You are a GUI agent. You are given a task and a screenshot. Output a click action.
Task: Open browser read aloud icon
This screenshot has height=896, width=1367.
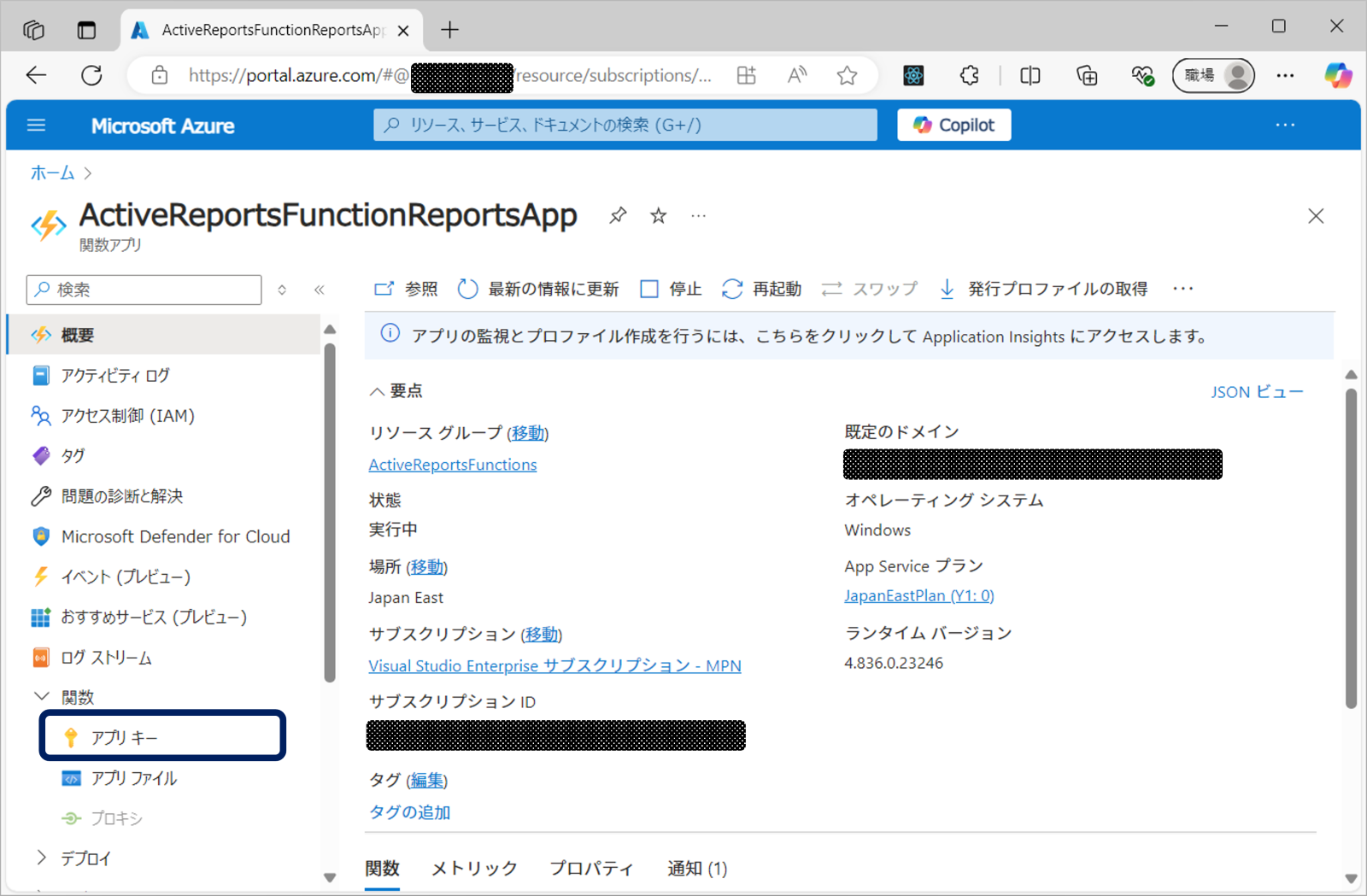click(796, 75)
